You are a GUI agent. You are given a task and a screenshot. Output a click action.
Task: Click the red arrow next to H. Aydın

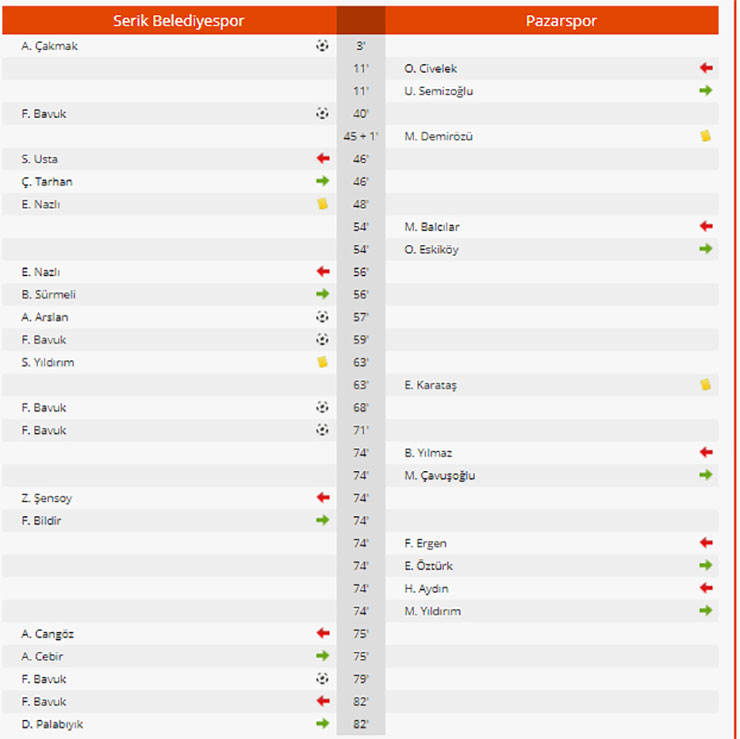click(x=706, y=588)
